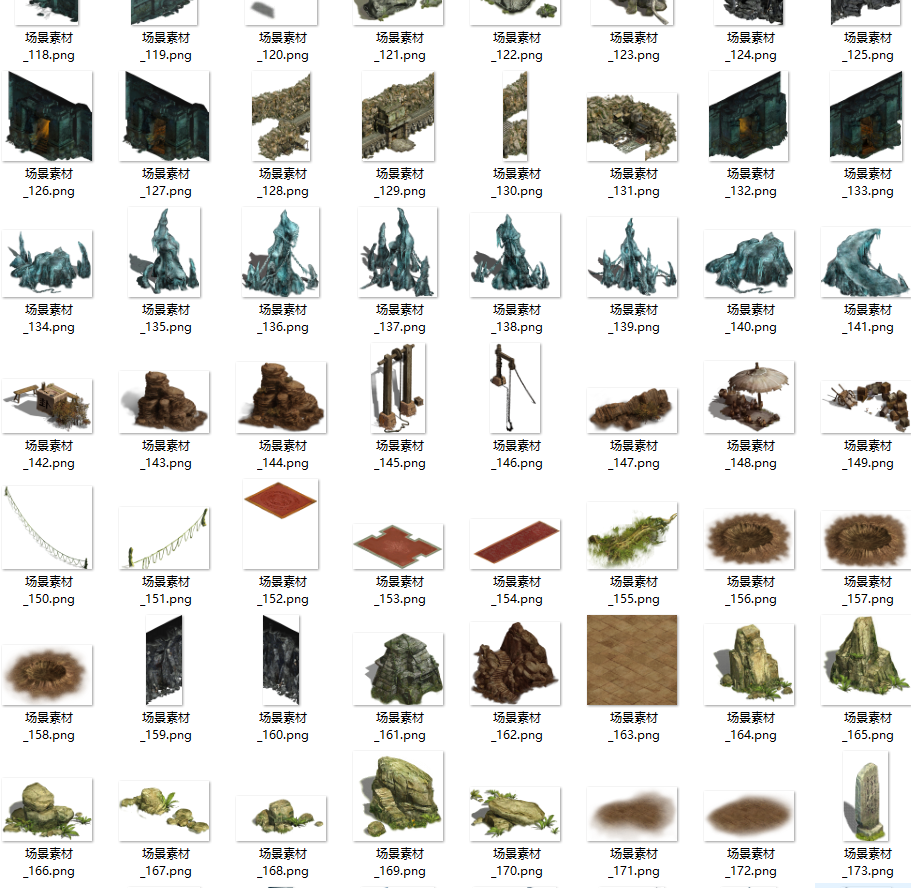The width and height of the screenshot is (911, 888).
Task: Select the 场景素材_145.png wooden post frame
Action: click(x=399, y=388)
